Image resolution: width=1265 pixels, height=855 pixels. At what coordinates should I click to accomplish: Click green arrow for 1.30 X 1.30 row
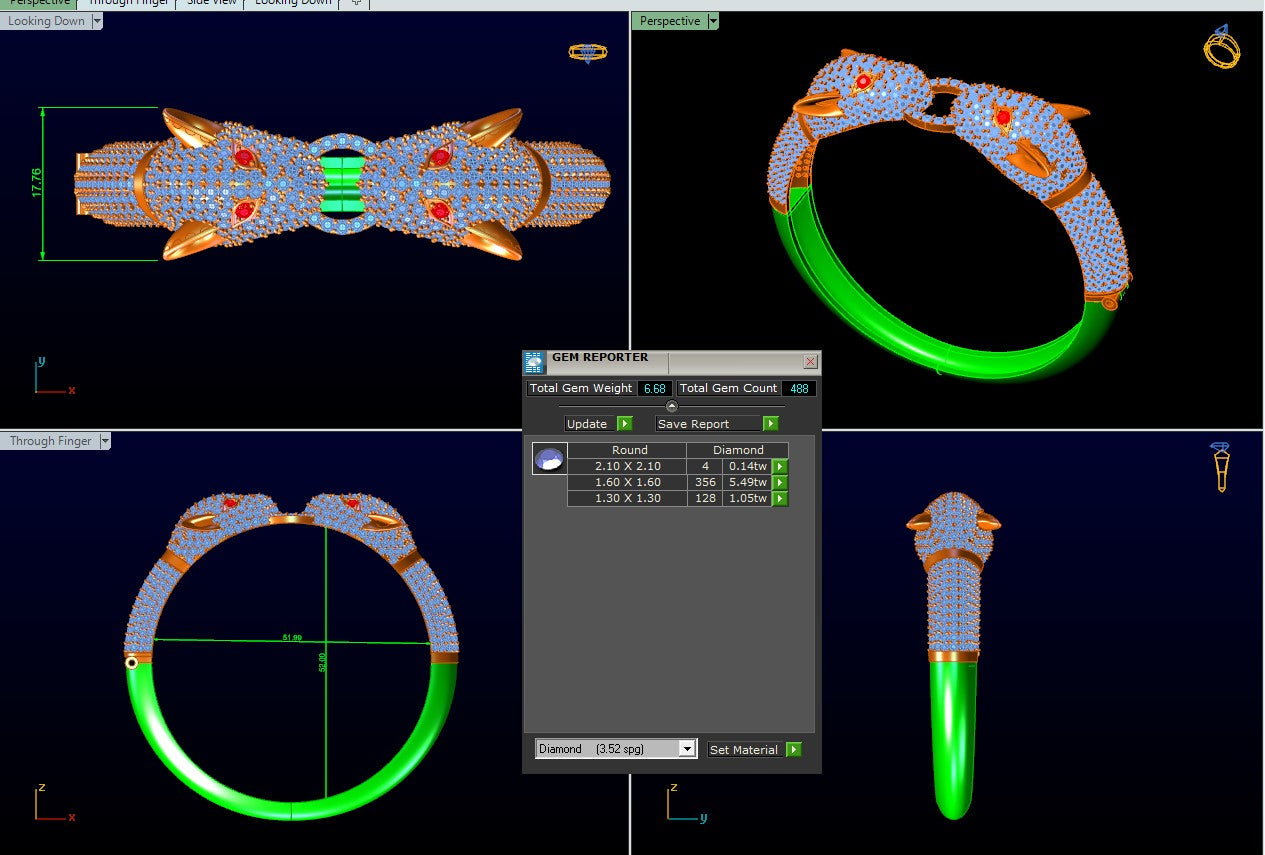(x=780, y=498)
